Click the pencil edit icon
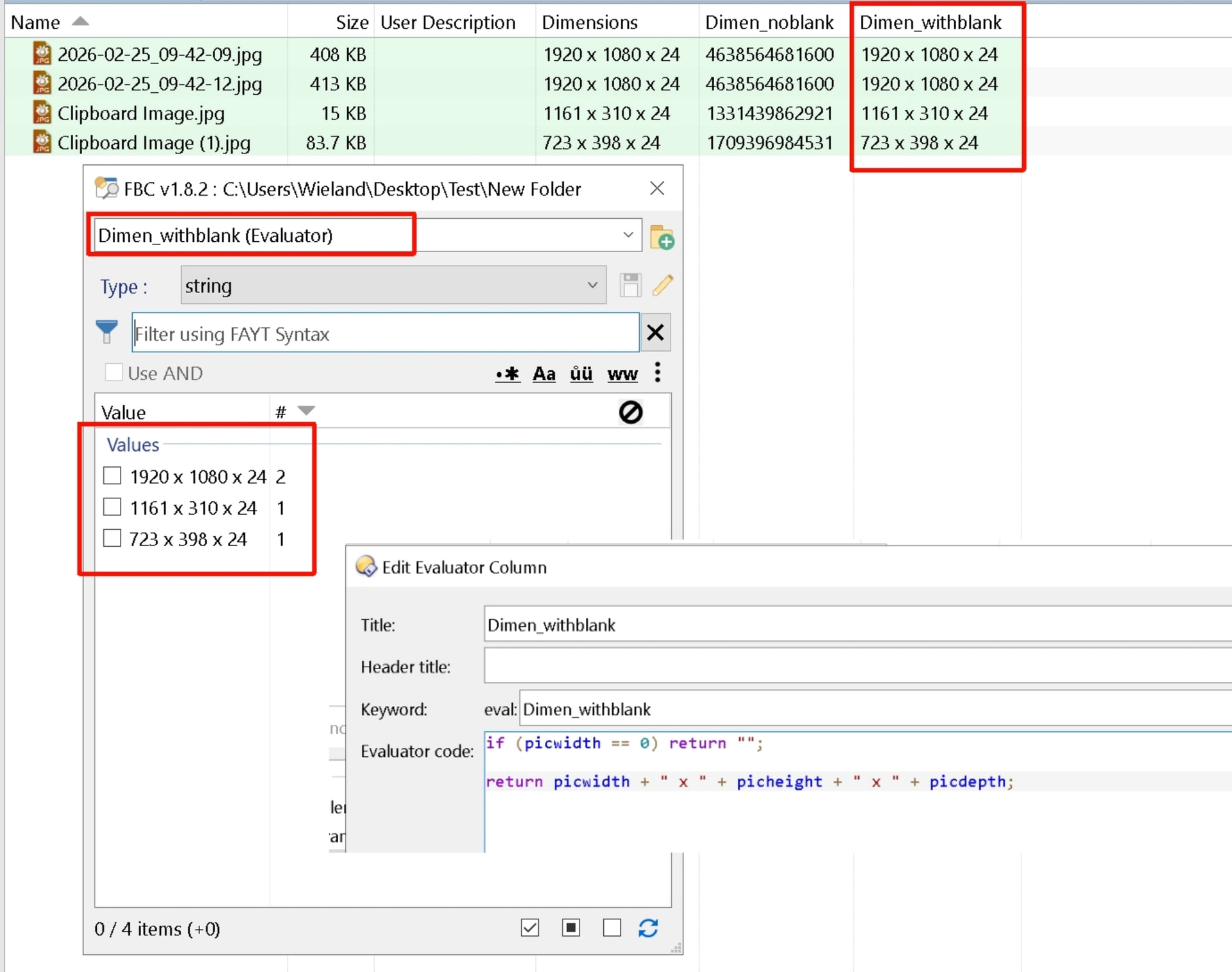The width and height of the screenshot is (1232, 972). pyautogui.click(x=662, y=286)
